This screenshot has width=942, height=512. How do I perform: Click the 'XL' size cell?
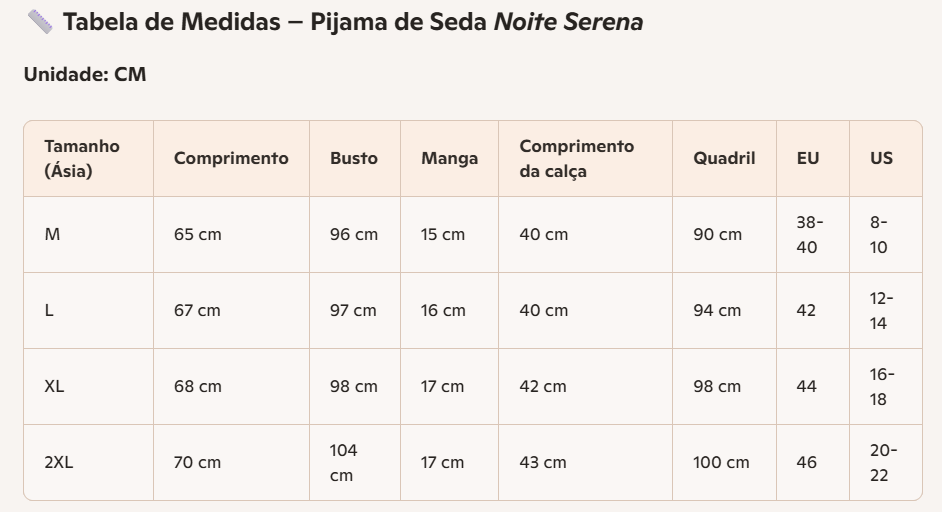[x=54, y=387]
